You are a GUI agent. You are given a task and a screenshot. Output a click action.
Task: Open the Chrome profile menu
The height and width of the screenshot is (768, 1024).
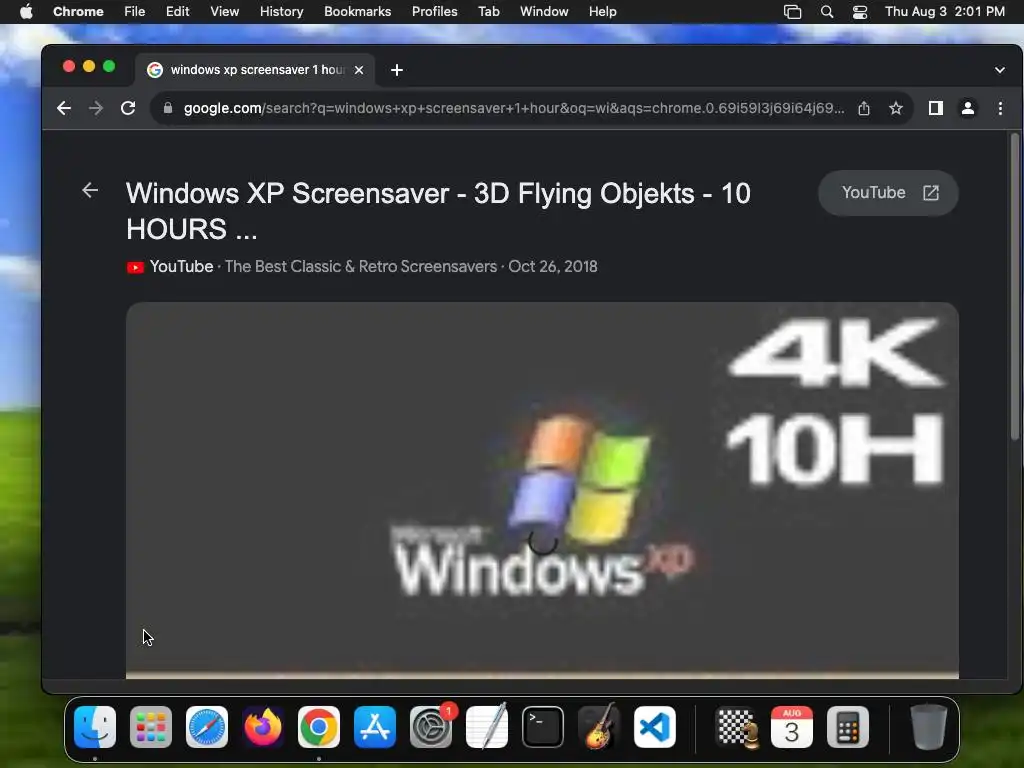968,108
